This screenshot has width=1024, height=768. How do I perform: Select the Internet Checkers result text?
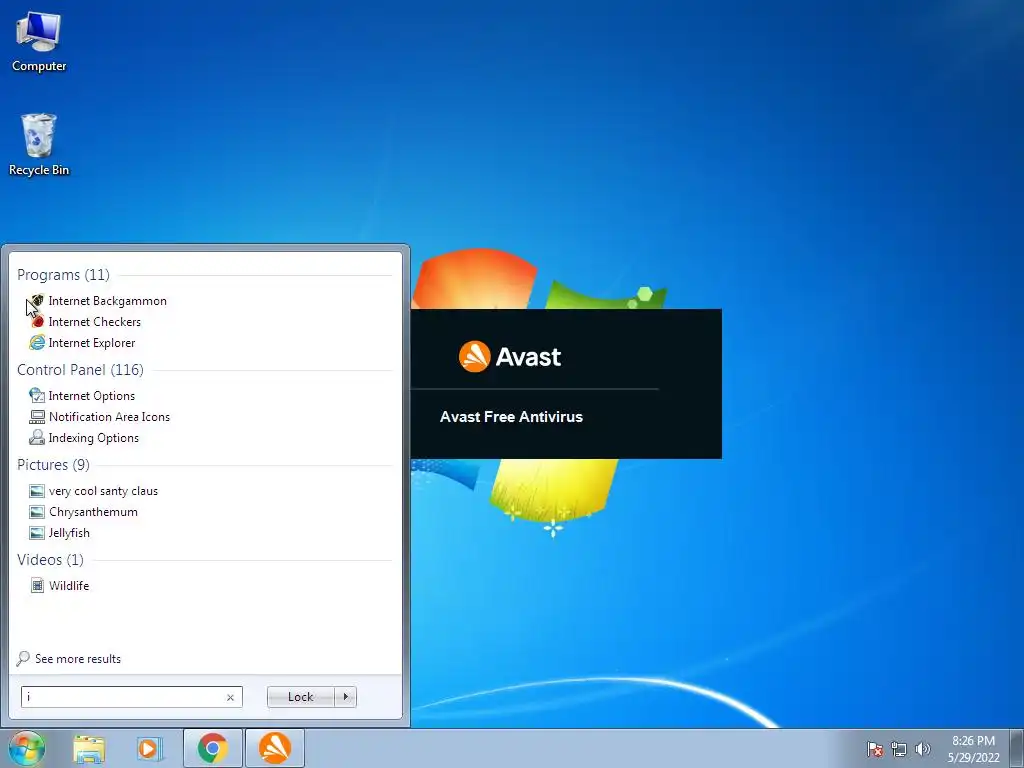click(x=95, y=322)
